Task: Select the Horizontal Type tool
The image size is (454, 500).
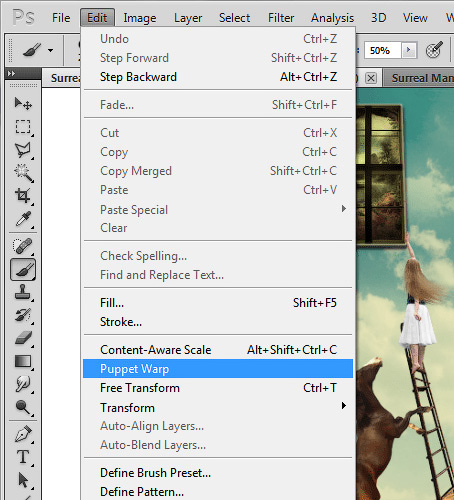Action: (23, 457)
